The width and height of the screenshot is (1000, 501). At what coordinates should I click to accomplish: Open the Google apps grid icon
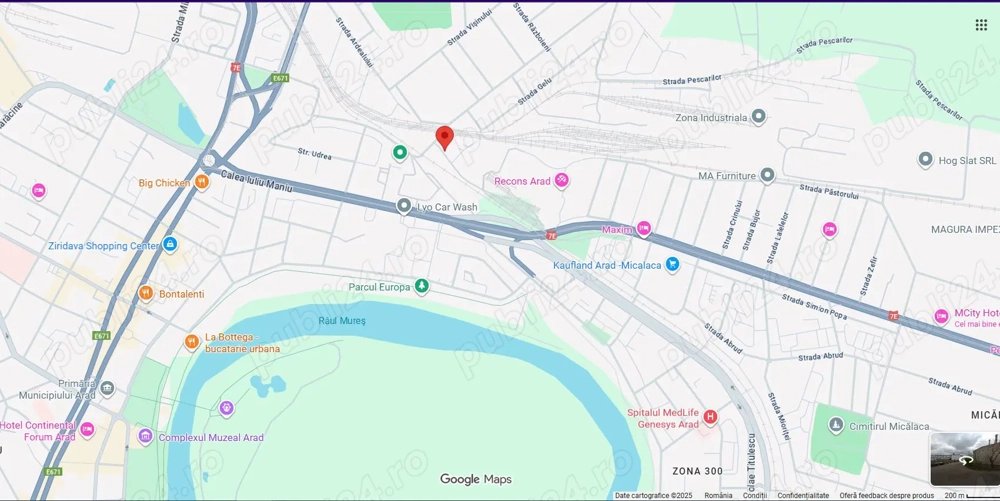click(x=981, y=25)
